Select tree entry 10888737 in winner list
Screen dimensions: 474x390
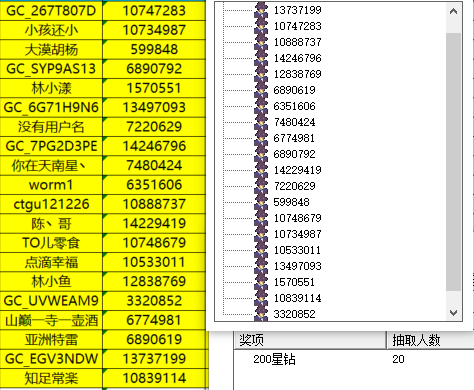click(x=297, y=42)
